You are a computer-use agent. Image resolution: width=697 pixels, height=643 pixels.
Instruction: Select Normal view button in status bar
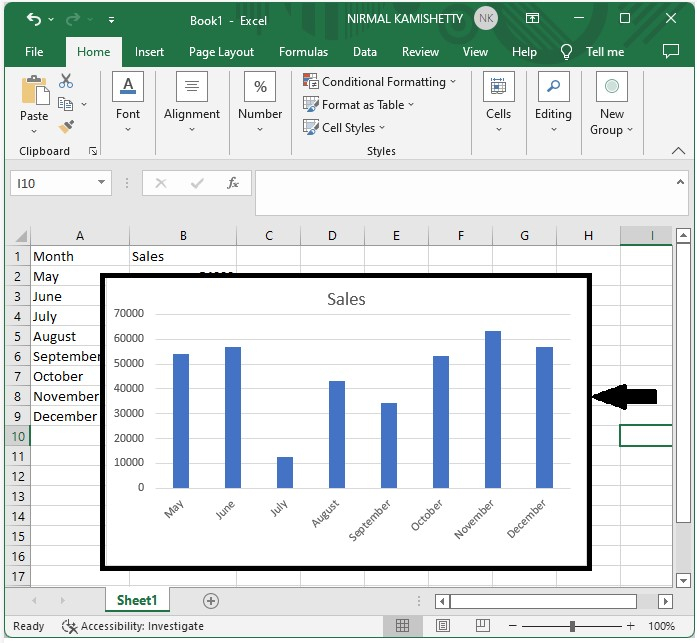pyautogui.click(x=402, y=626)
